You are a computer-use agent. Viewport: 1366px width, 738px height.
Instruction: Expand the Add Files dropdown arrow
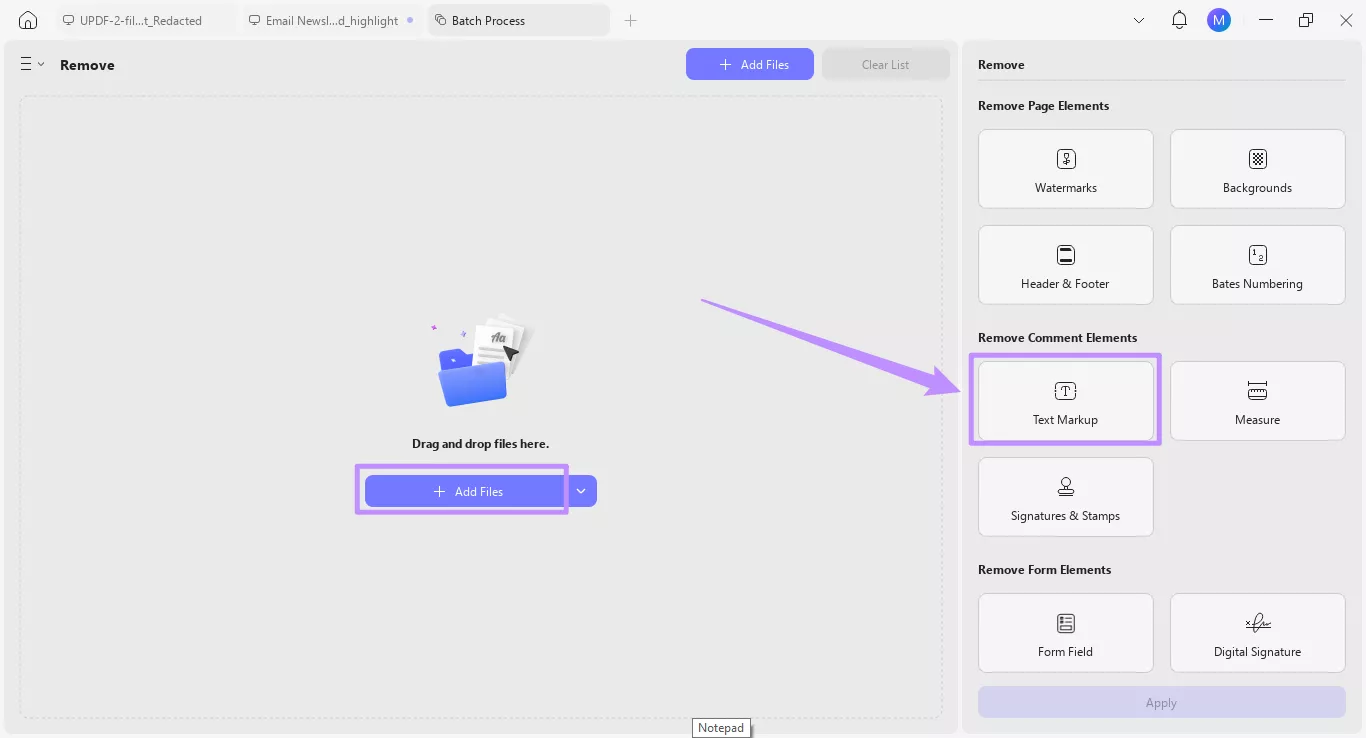coord(581,491)
